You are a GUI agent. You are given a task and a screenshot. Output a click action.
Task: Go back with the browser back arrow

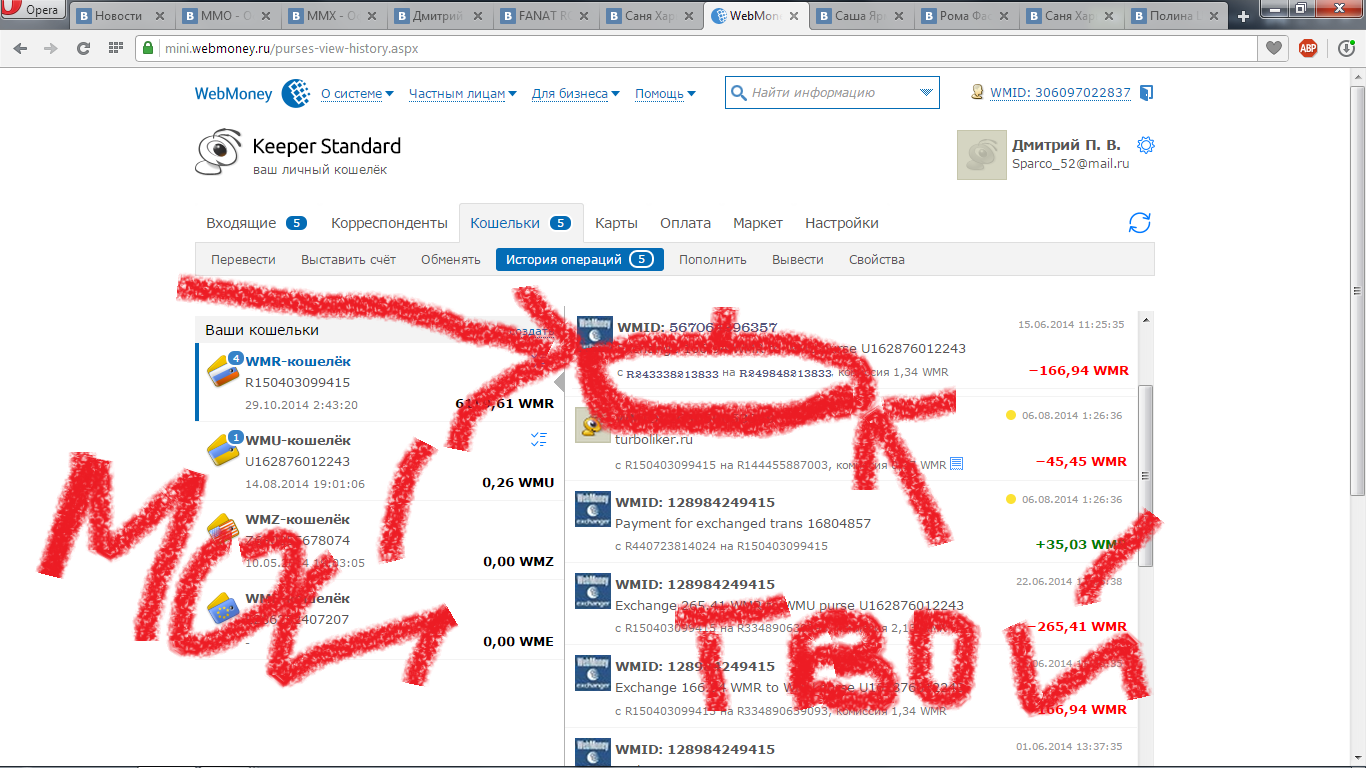point(21,48)
